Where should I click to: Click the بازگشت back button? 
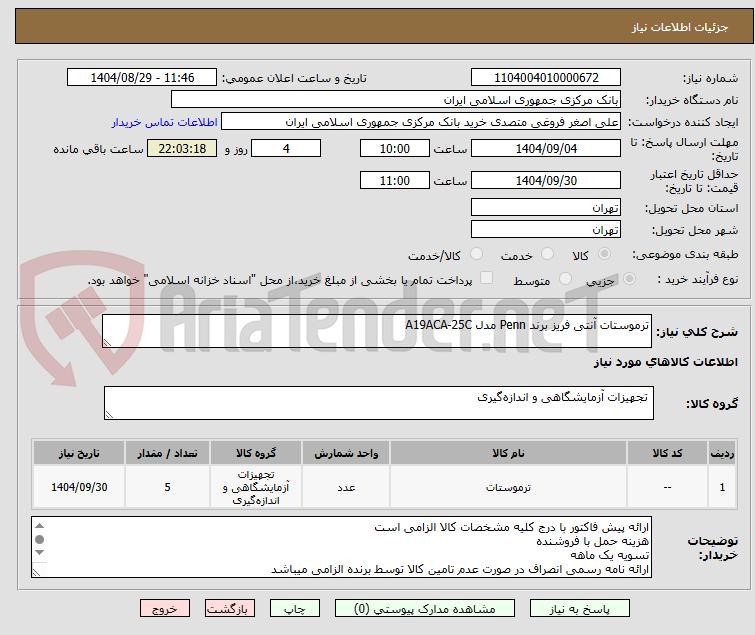click(230, 609)
